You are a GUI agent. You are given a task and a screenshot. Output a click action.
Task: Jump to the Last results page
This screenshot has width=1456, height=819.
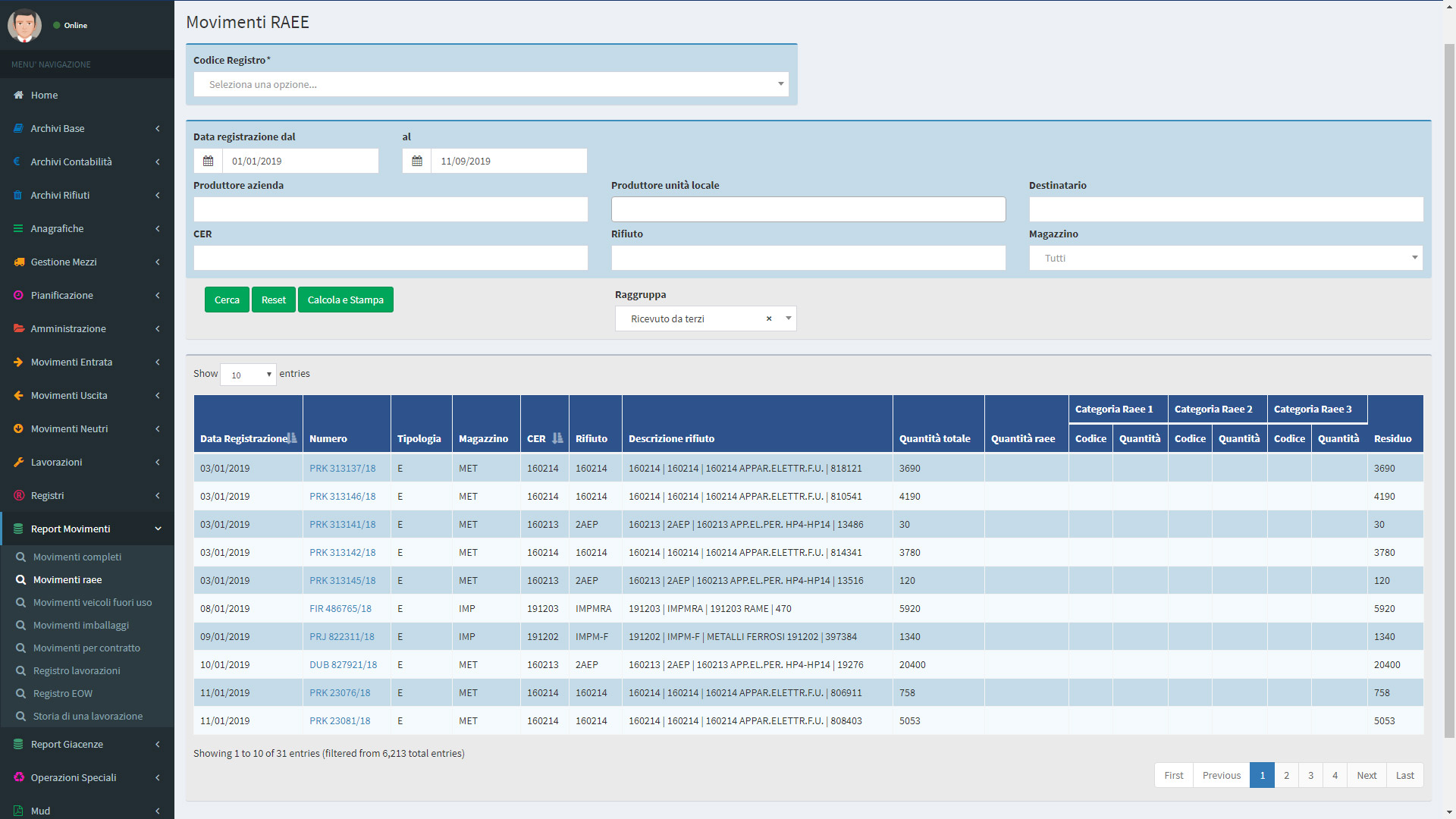tap(1404, 775)
